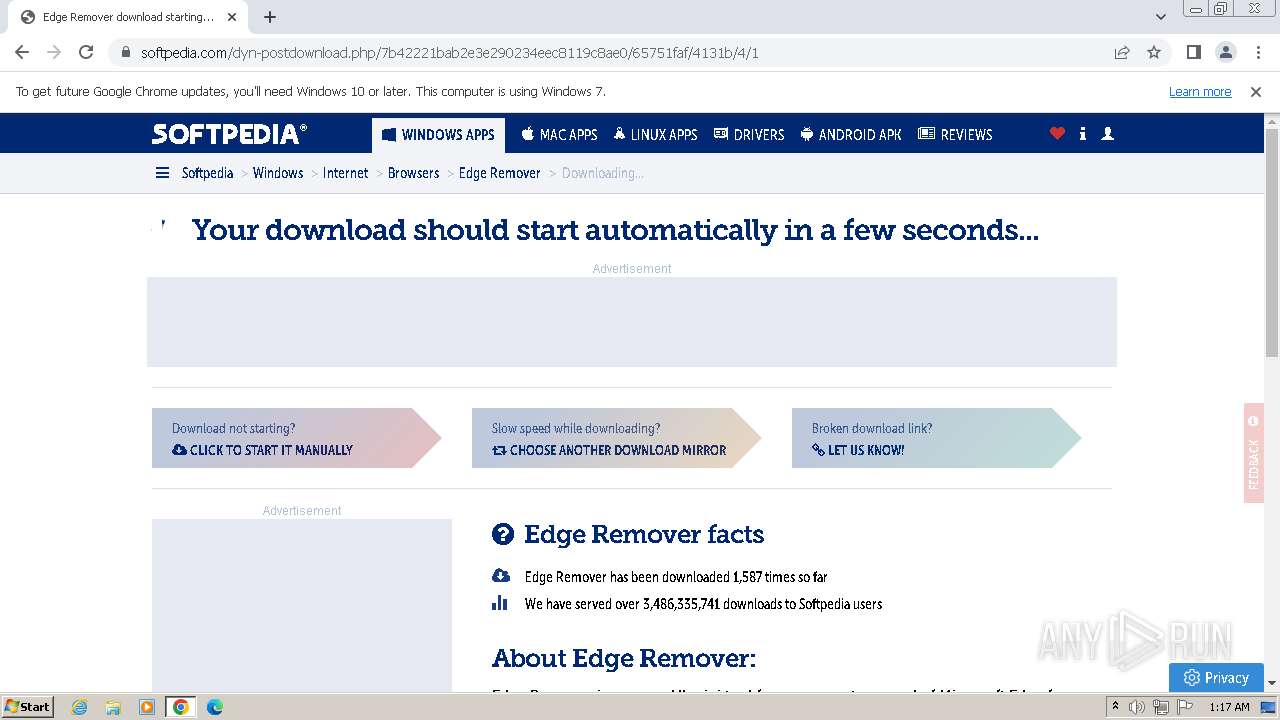This screenshot has height=720, width=1280.
Task: Go to Internet breadcrumb link
Action: [x=345, y=173]
